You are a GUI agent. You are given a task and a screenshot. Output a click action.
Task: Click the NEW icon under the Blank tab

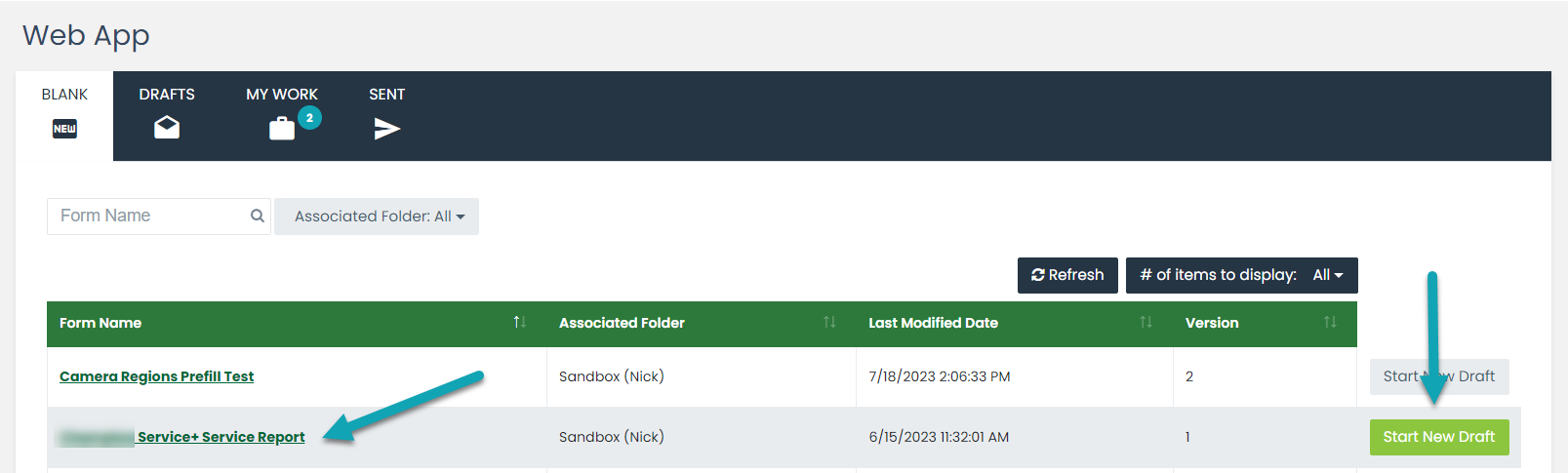click(x=64, y=129)
